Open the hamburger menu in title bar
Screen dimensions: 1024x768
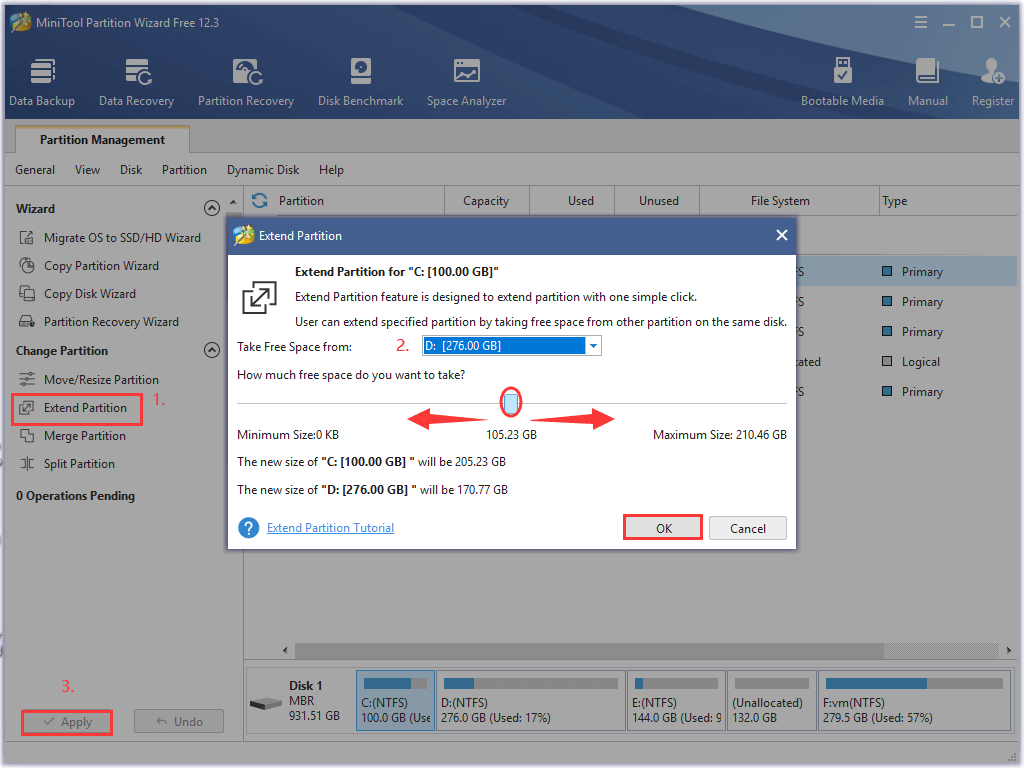click(921, 23)
